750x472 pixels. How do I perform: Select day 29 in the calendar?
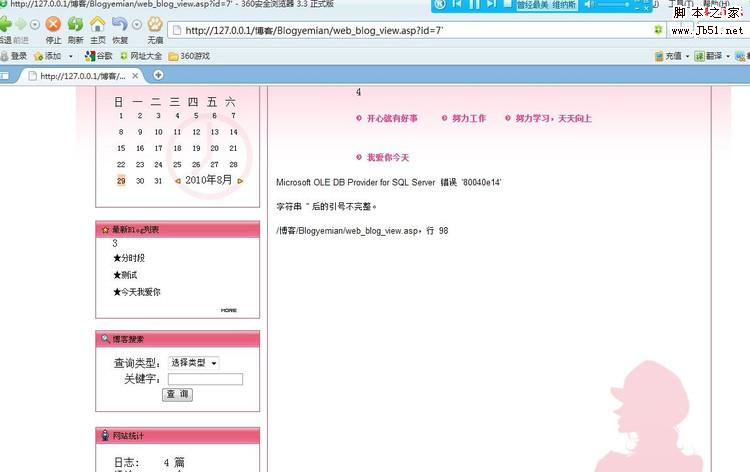point(121,181)
